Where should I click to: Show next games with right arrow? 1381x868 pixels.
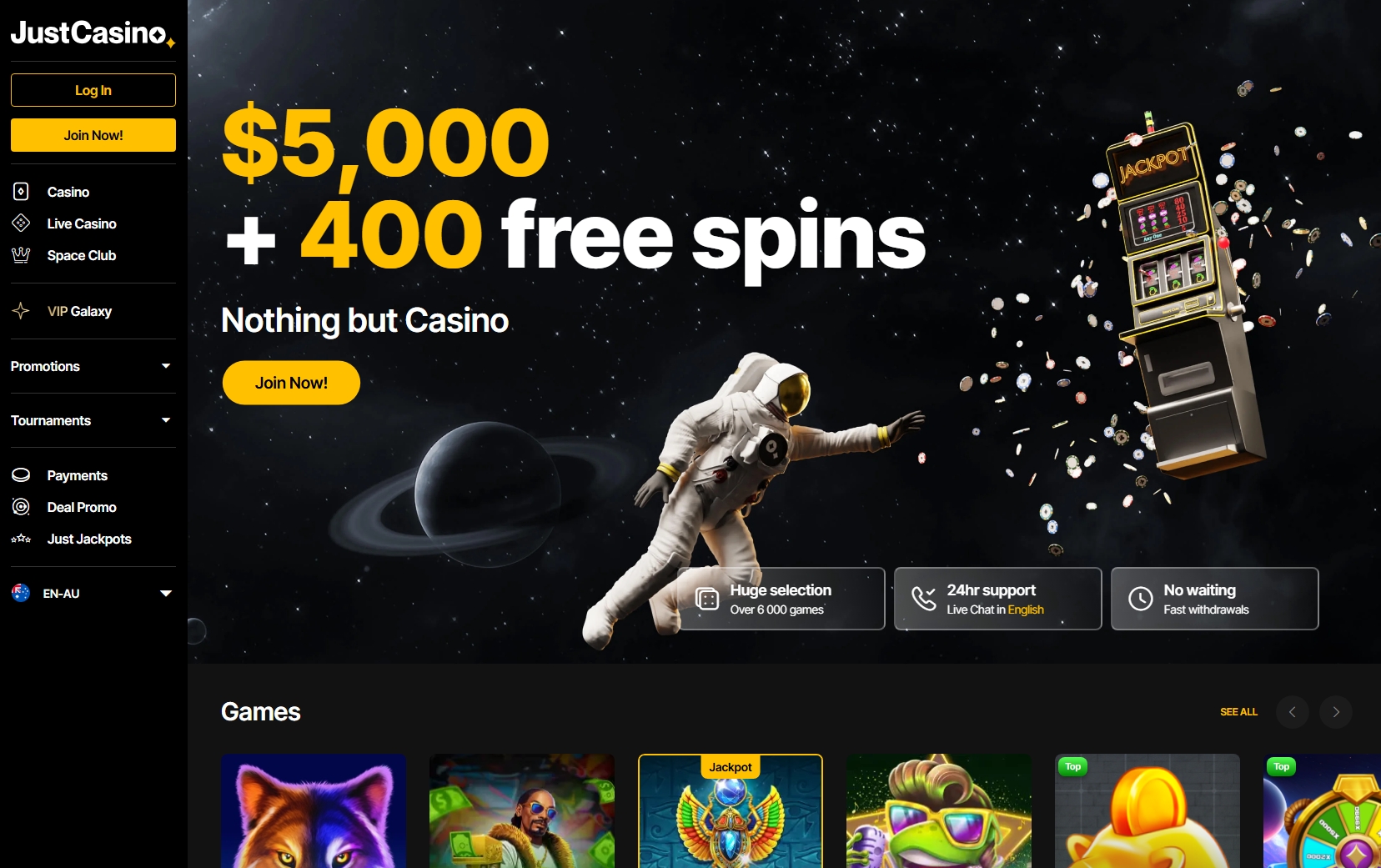coord(1336,712)
